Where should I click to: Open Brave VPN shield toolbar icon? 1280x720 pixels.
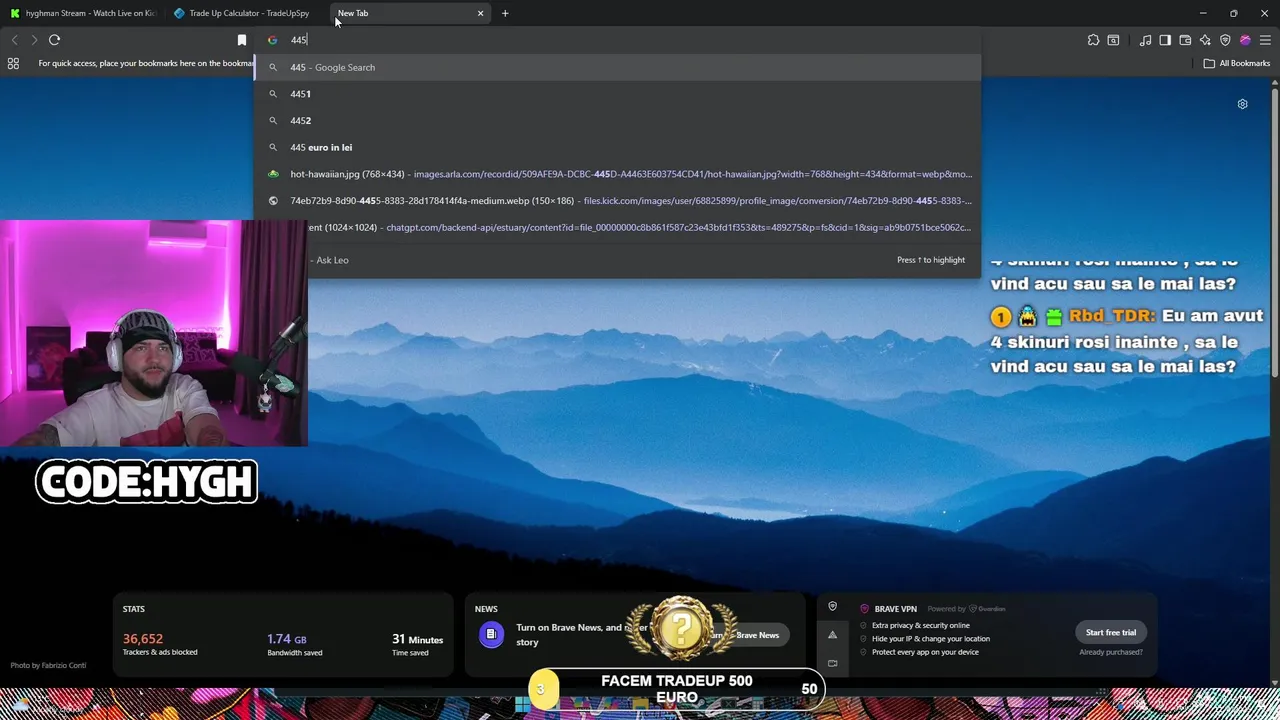(x=1225, y=40)
